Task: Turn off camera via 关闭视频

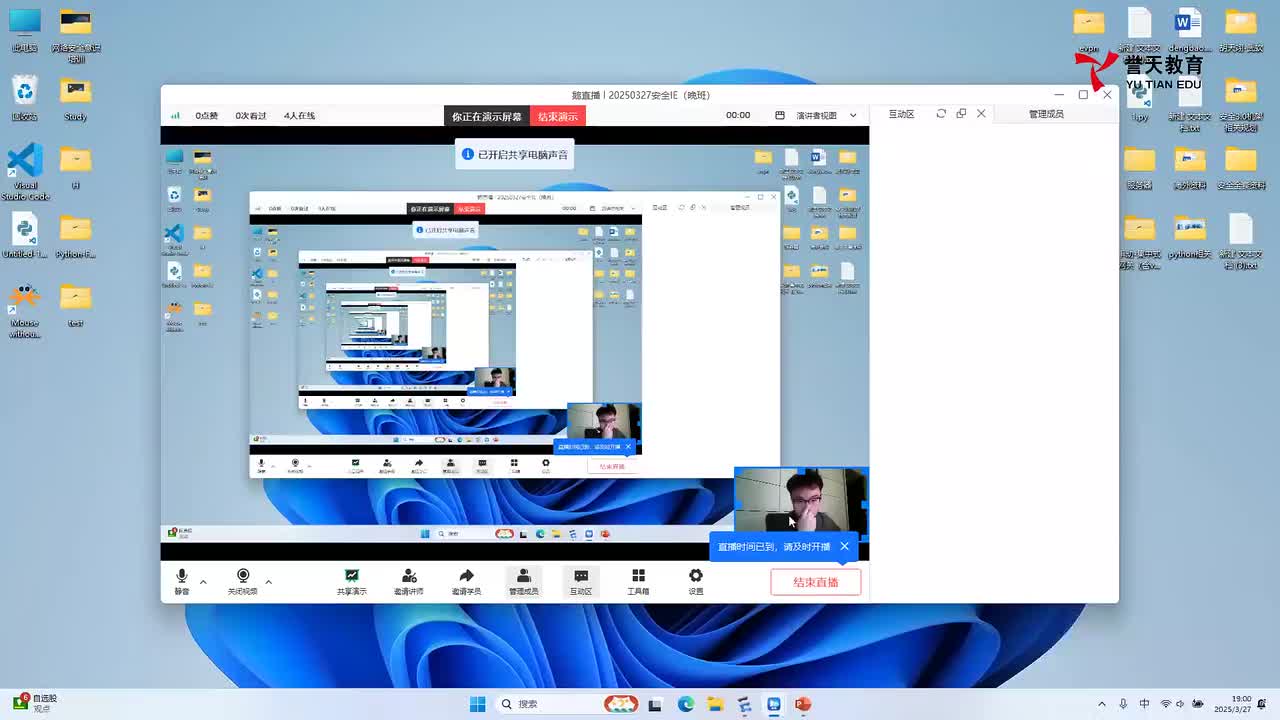Action: click(x=242, y=582)
